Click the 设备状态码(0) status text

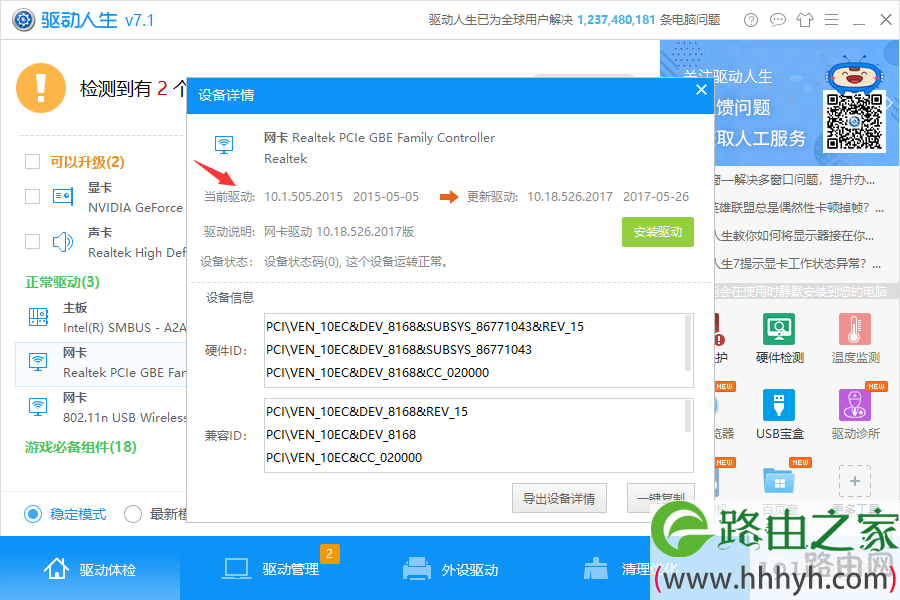pos(355,262)
